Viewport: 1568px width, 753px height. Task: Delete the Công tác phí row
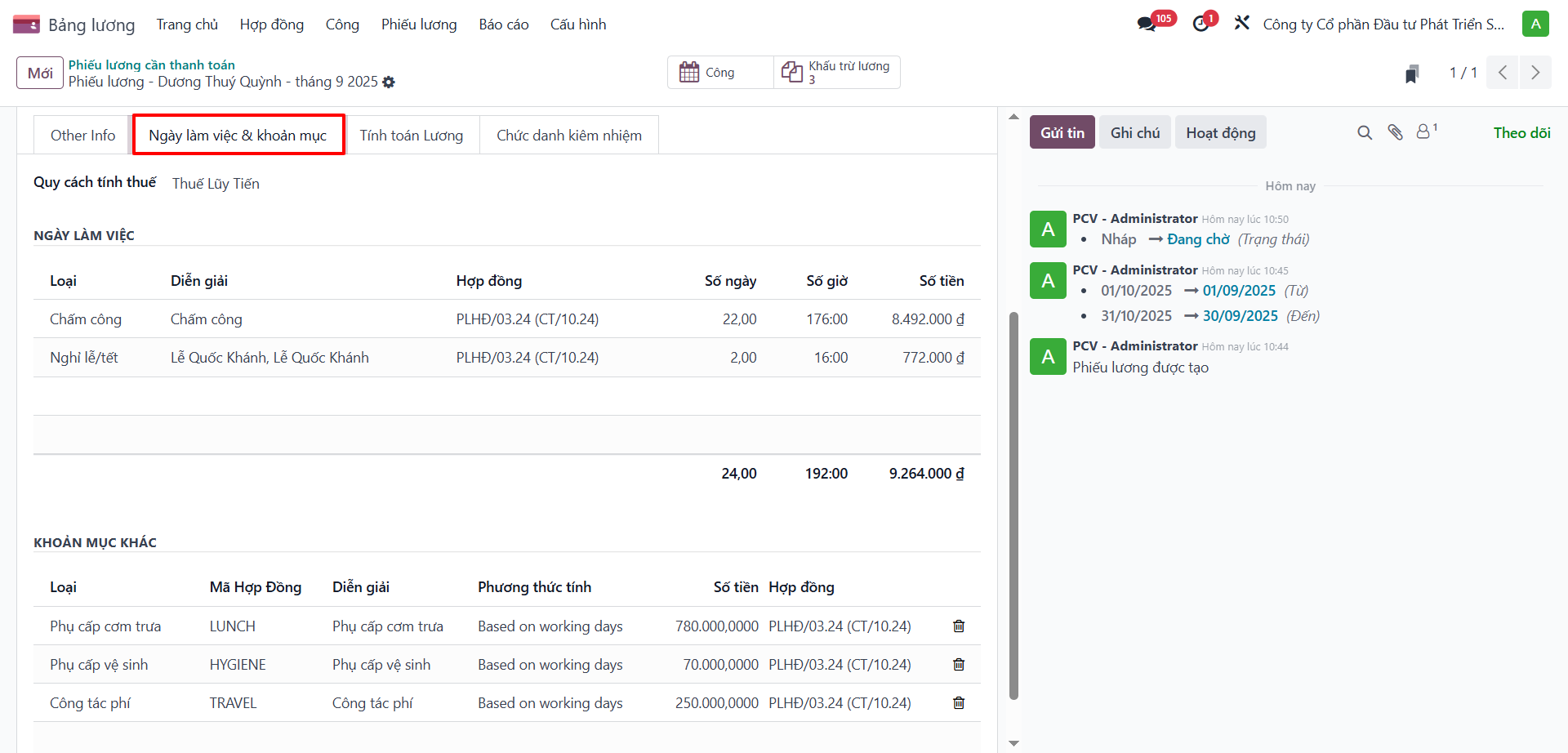(959, 702)
